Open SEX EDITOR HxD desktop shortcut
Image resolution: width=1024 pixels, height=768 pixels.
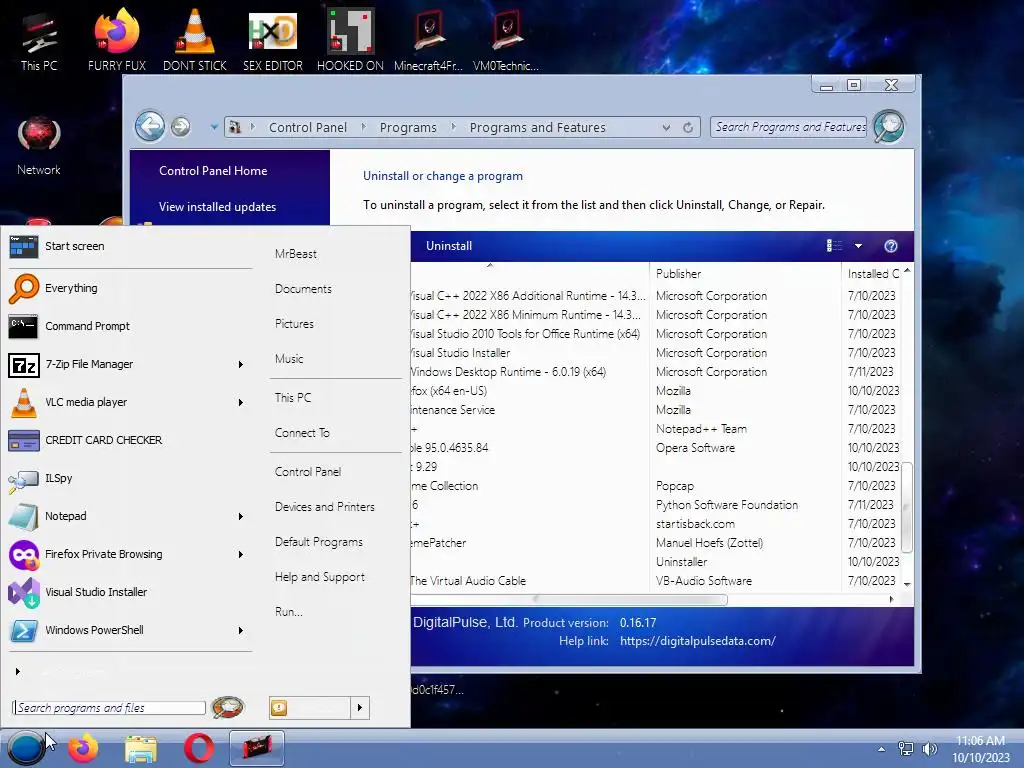272,41
